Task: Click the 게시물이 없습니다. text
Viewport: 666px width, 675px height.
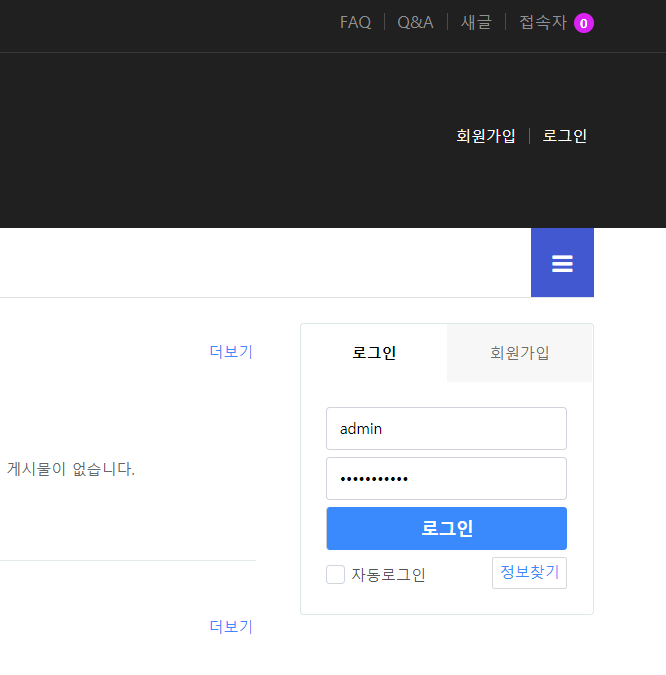Action: point(71,469)
